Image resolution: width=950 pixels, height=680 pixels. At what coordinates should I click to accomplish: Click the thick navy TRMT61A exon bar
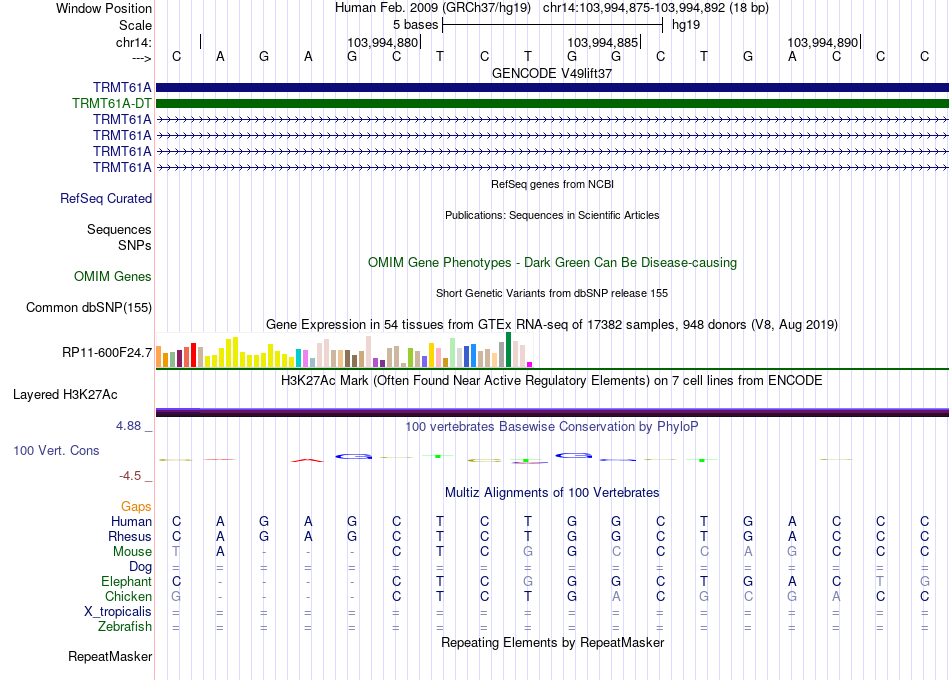552,87
